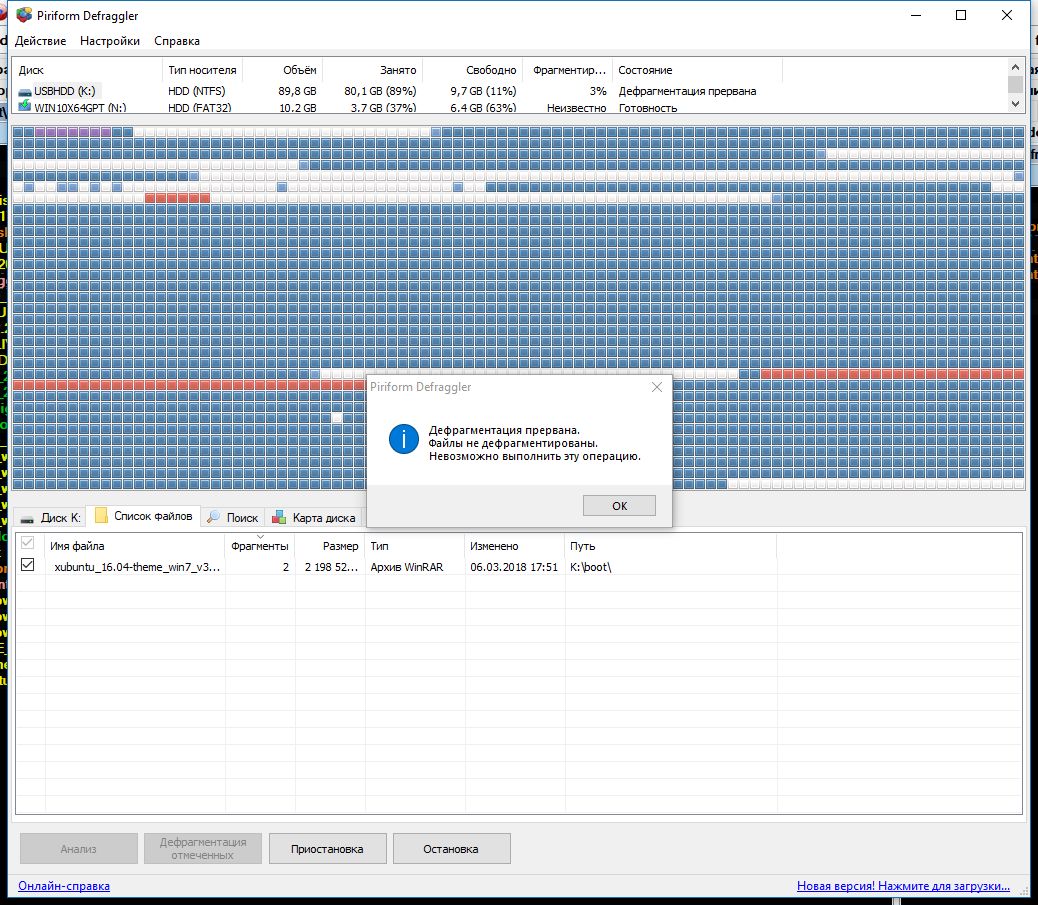
Task: Click the HDD (FAT32) media type cell
Action: pos(199,107)
